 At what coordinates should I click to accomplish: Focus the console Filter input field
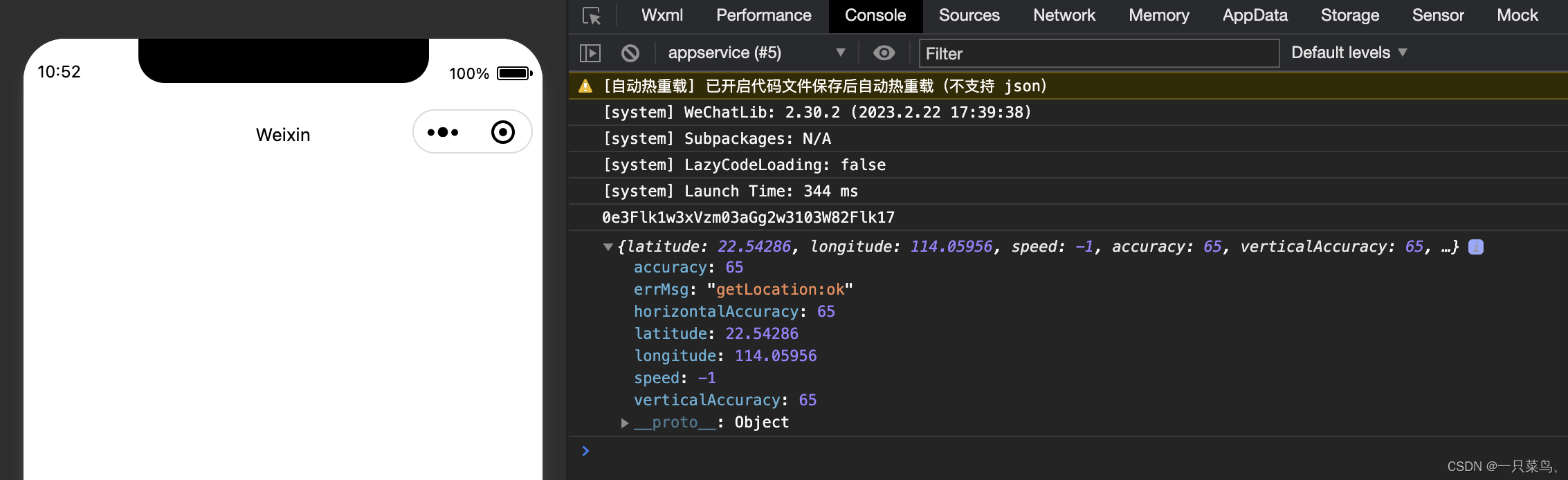pos(1099,53)
